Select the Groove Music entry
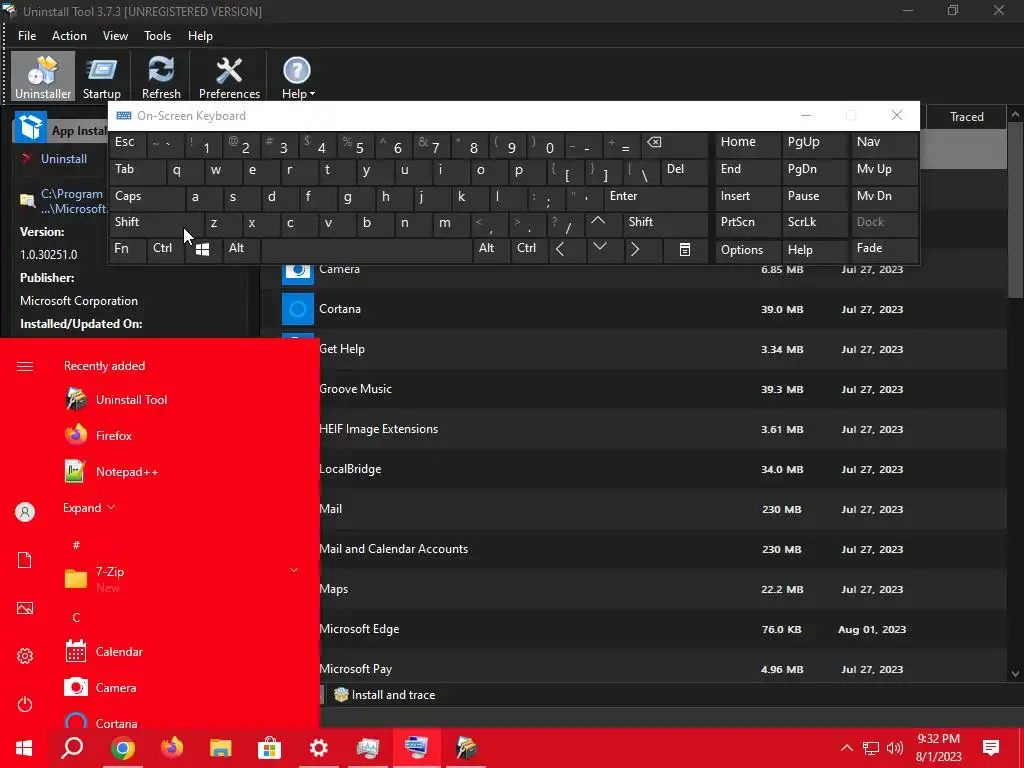Viewport: 1024px width, 768px height. click(633, 389)
